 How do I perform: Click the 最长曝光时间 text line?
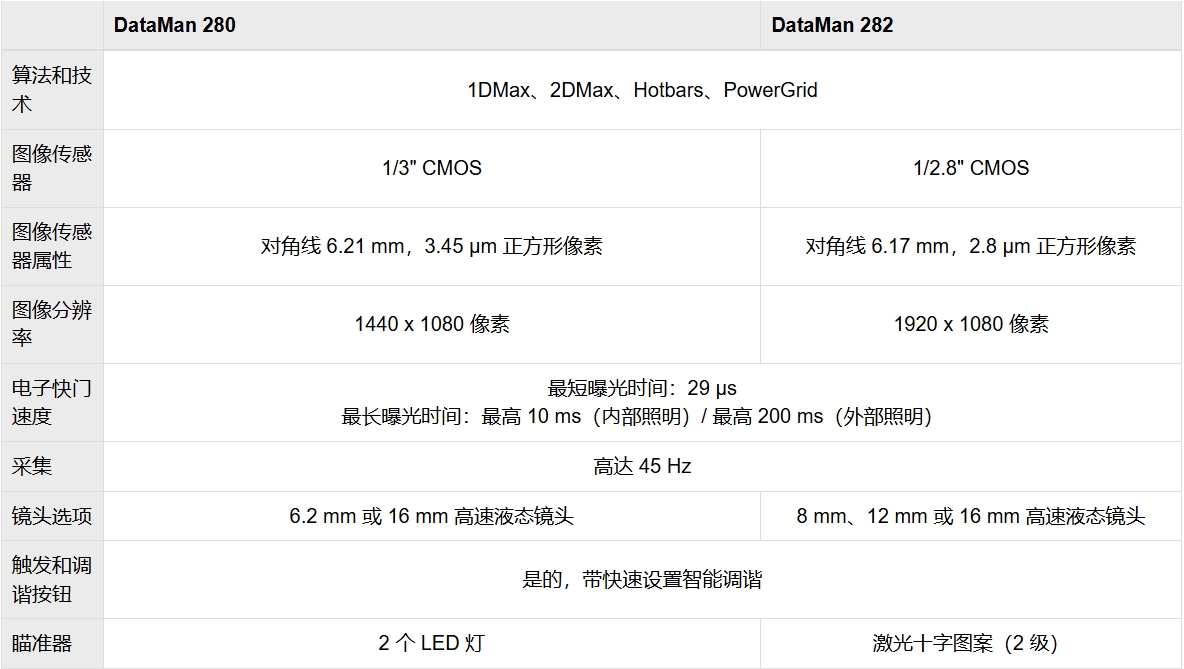click(x=636, y=416)
